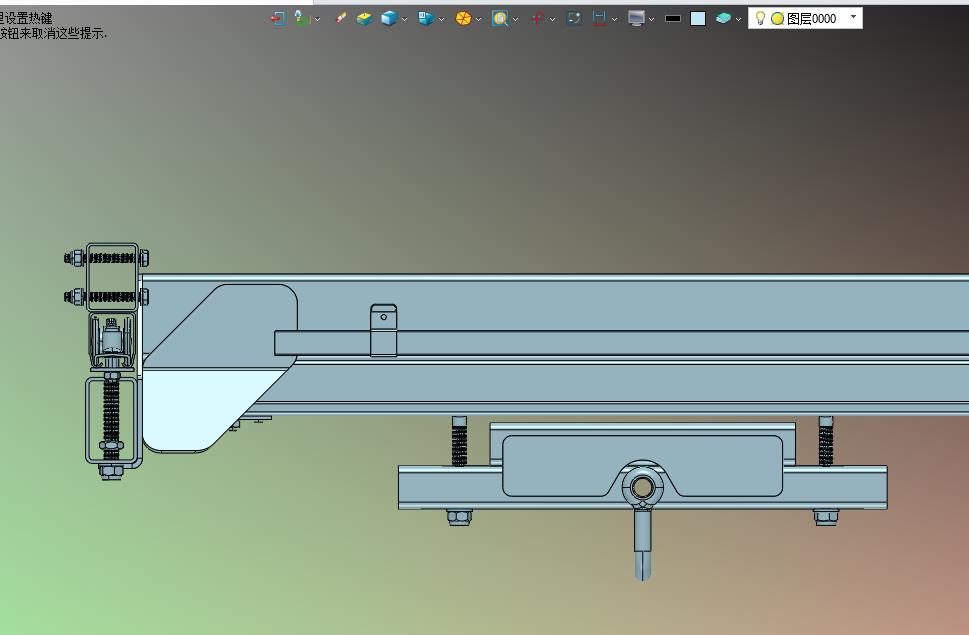Toggle the light bulb layer visibility

click(x=759, y=18)
